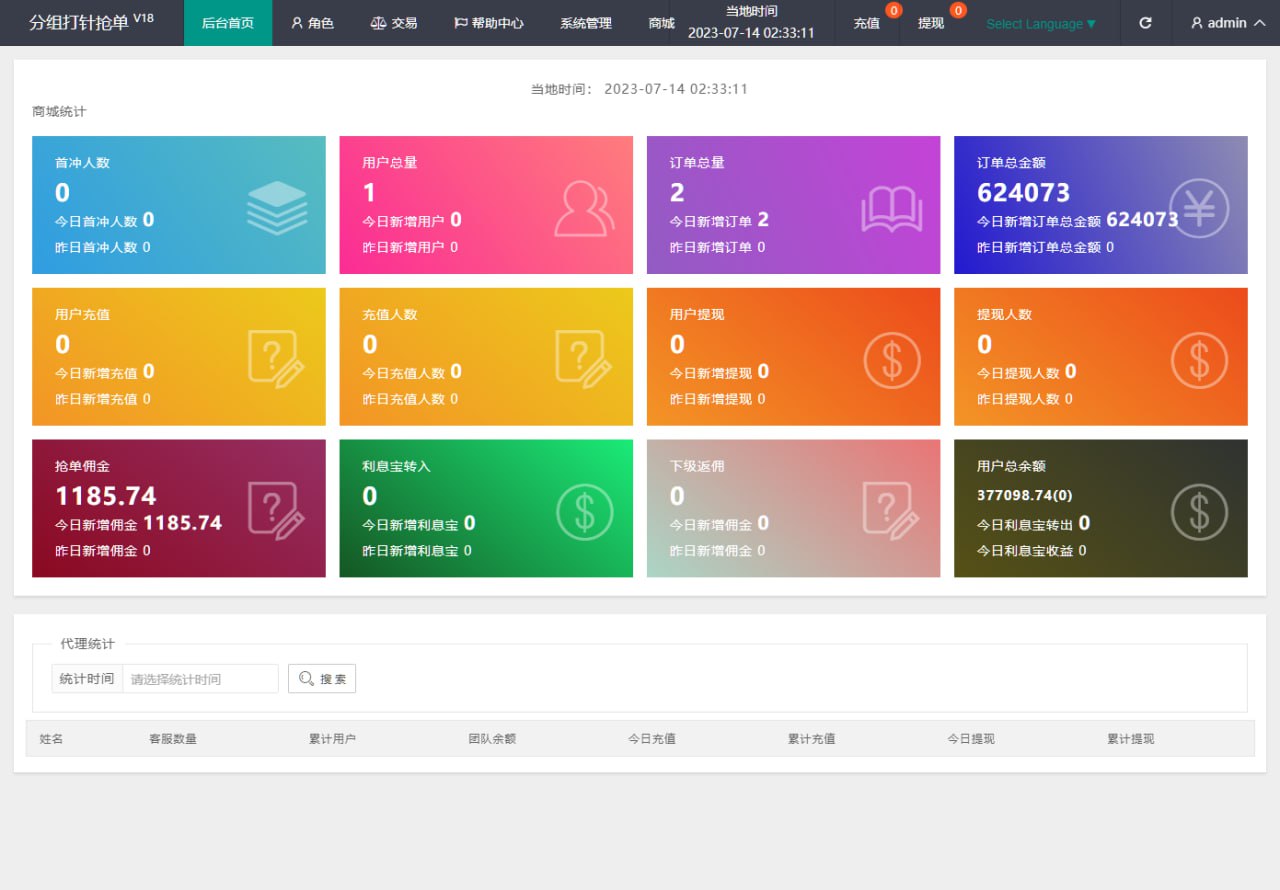Click the 搜索 button
1280x890 pixels.
[322, 679]
